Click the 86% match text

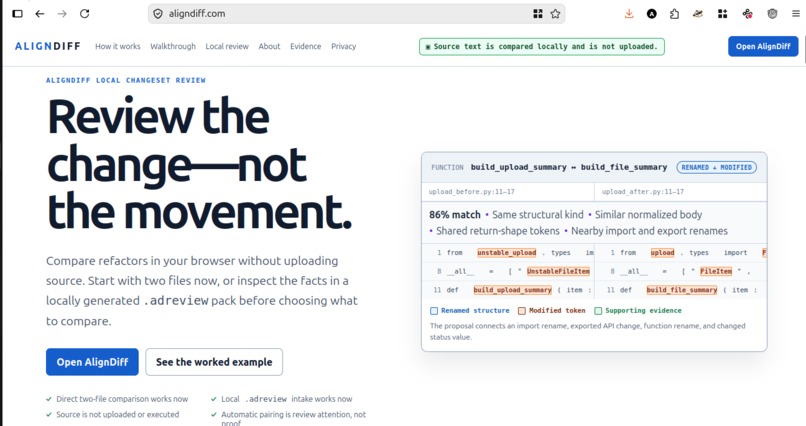pyautogui.click(x=455, y=215)
